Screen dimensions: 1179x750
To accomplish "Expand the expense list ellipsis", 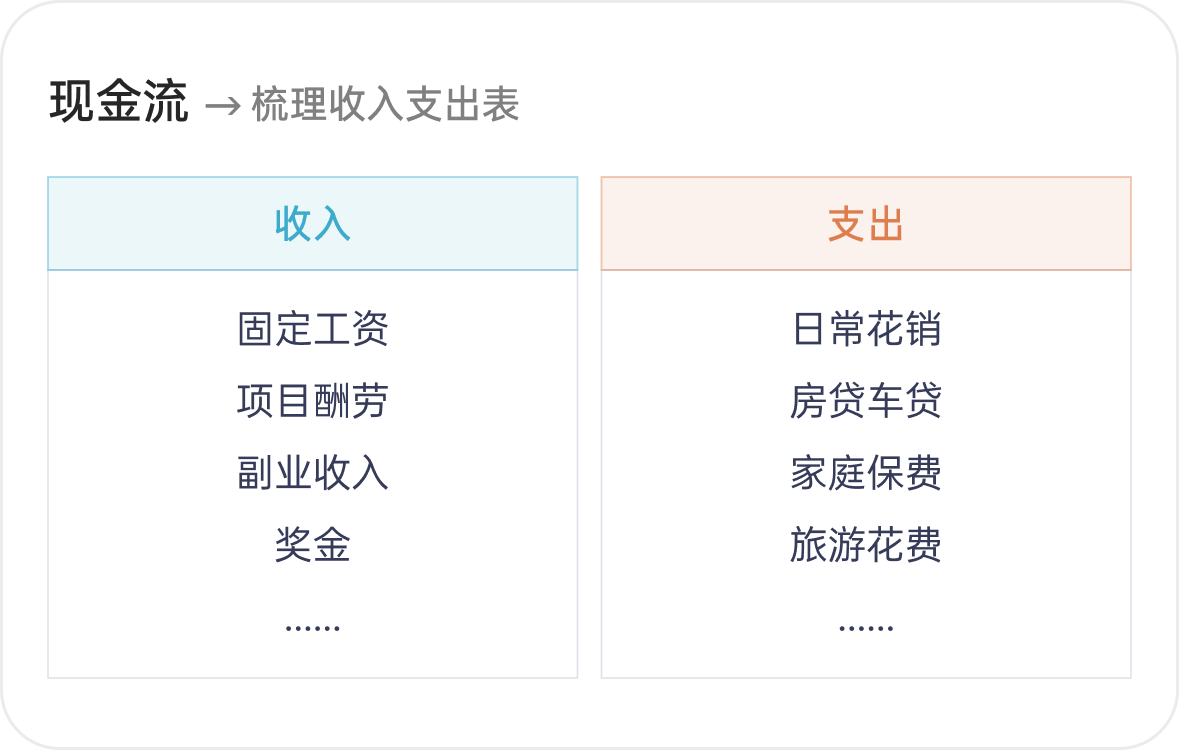I will click(866, 627).
